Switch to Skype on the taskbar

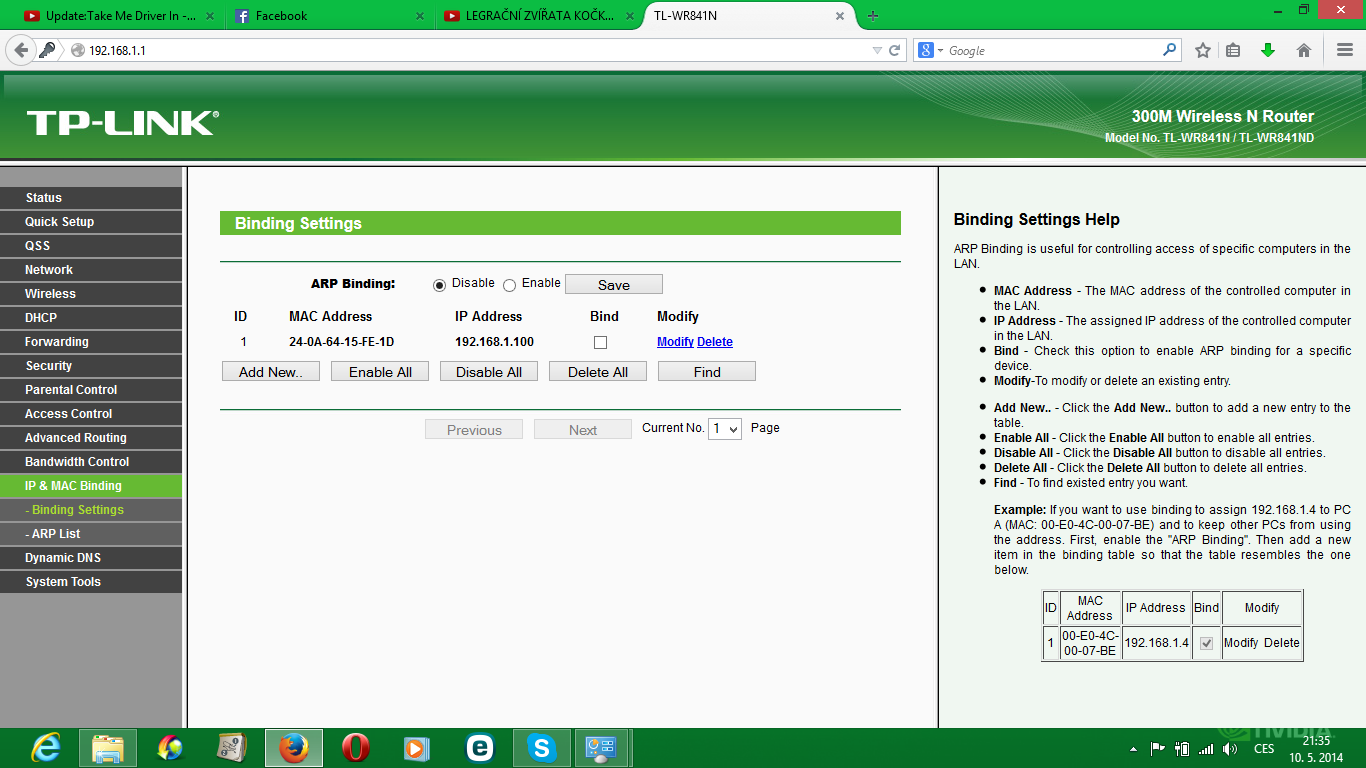pos(542,748)
